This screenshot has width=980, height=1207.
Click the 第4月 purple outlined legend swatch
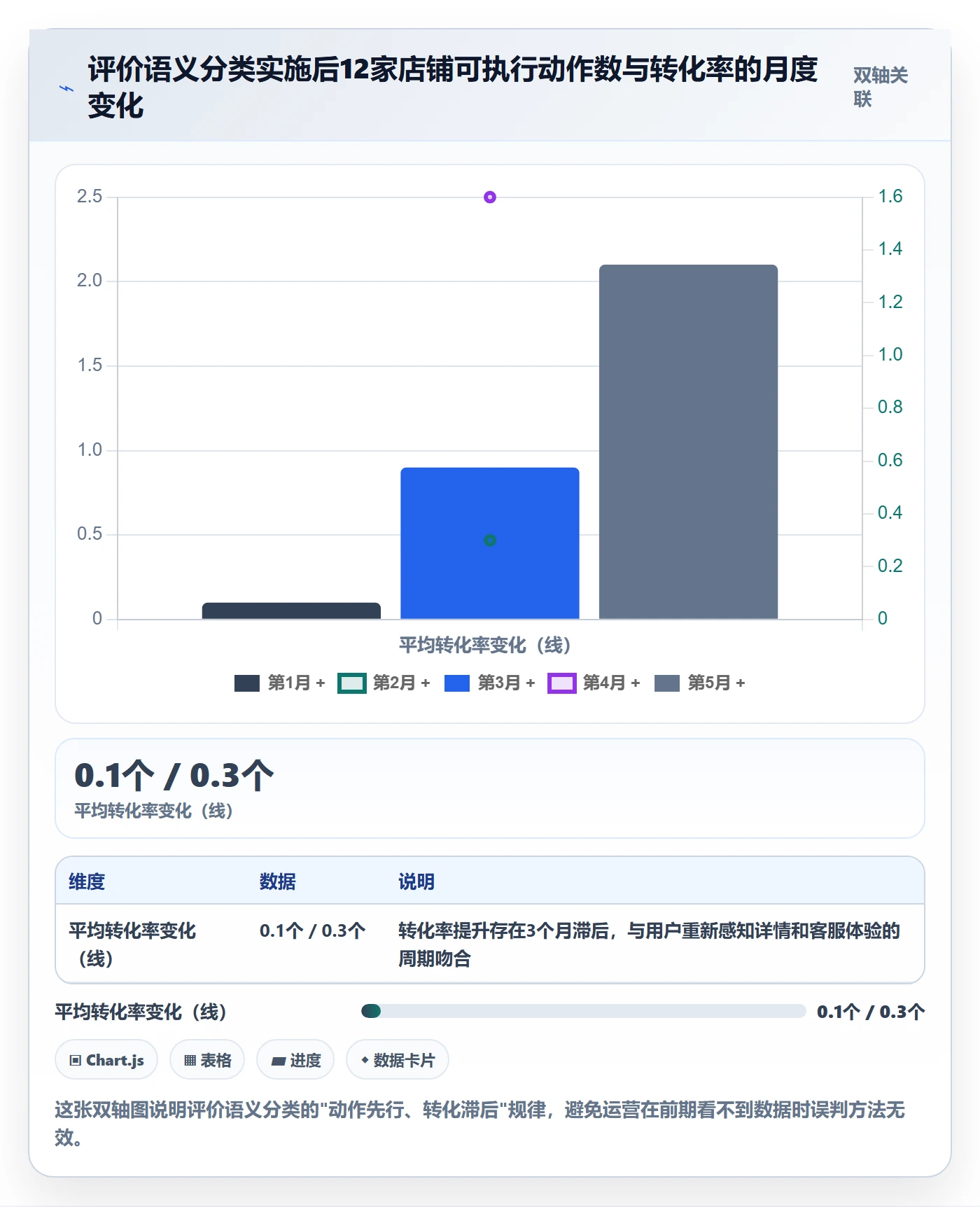[x=561, y=683]
